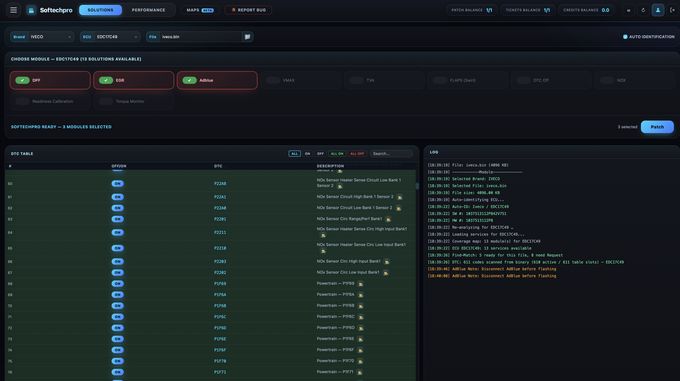Screen dimensions: 680x381
Task: Toggle ON switch for NOx Sensor Circ Low Input Bank1
Action: tap(117, 272)
